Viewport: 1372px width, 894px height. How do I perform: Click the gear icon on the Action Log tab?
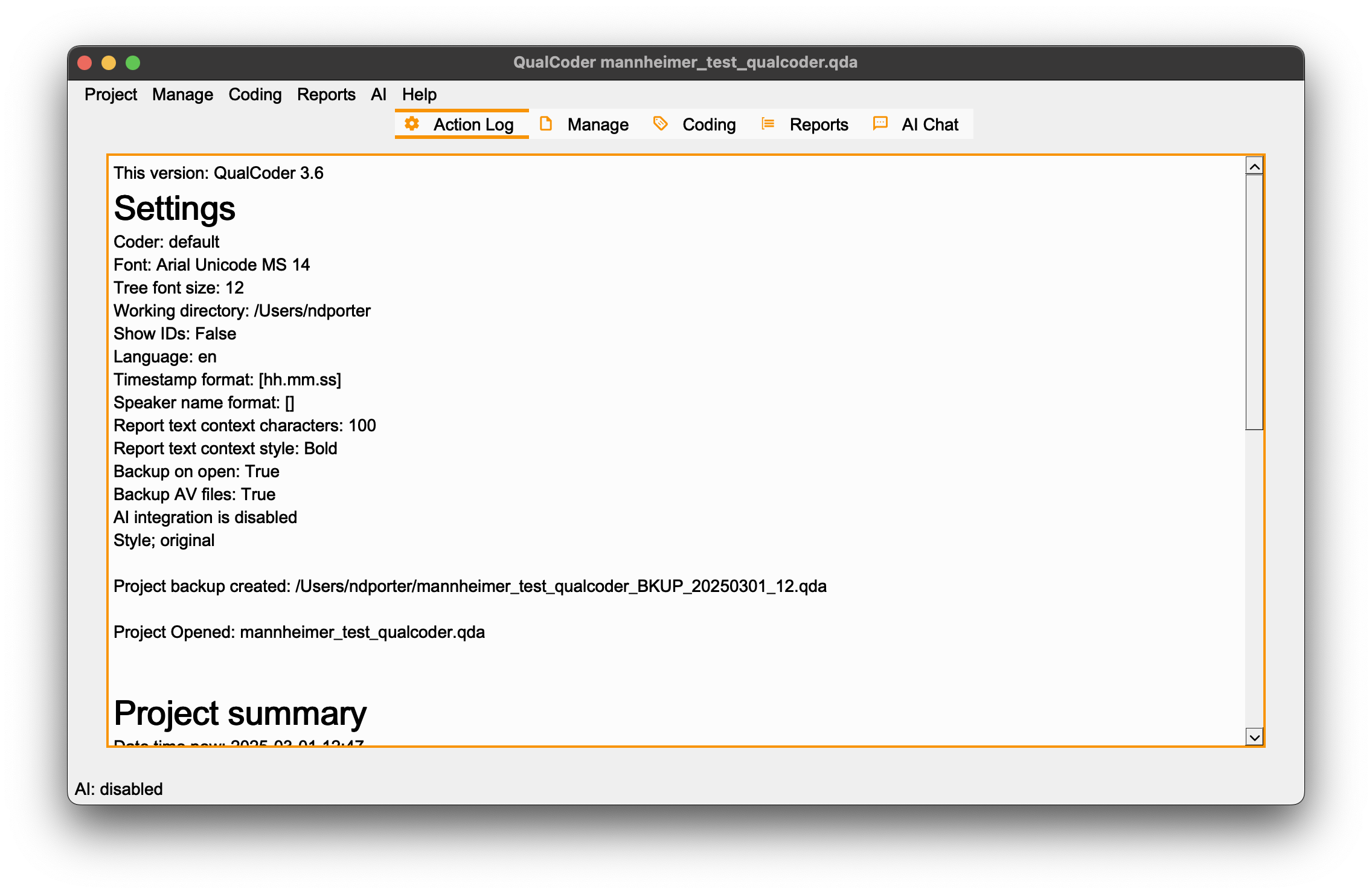tap(412, 124)
